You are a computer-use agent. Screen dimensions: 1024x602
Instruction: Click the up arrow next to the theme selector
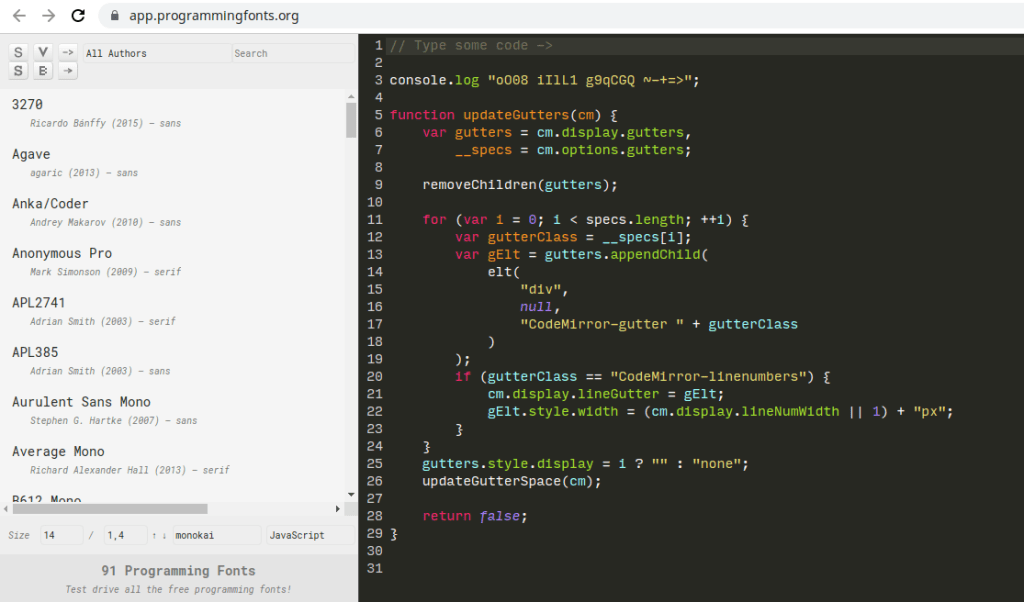(154, 535)
